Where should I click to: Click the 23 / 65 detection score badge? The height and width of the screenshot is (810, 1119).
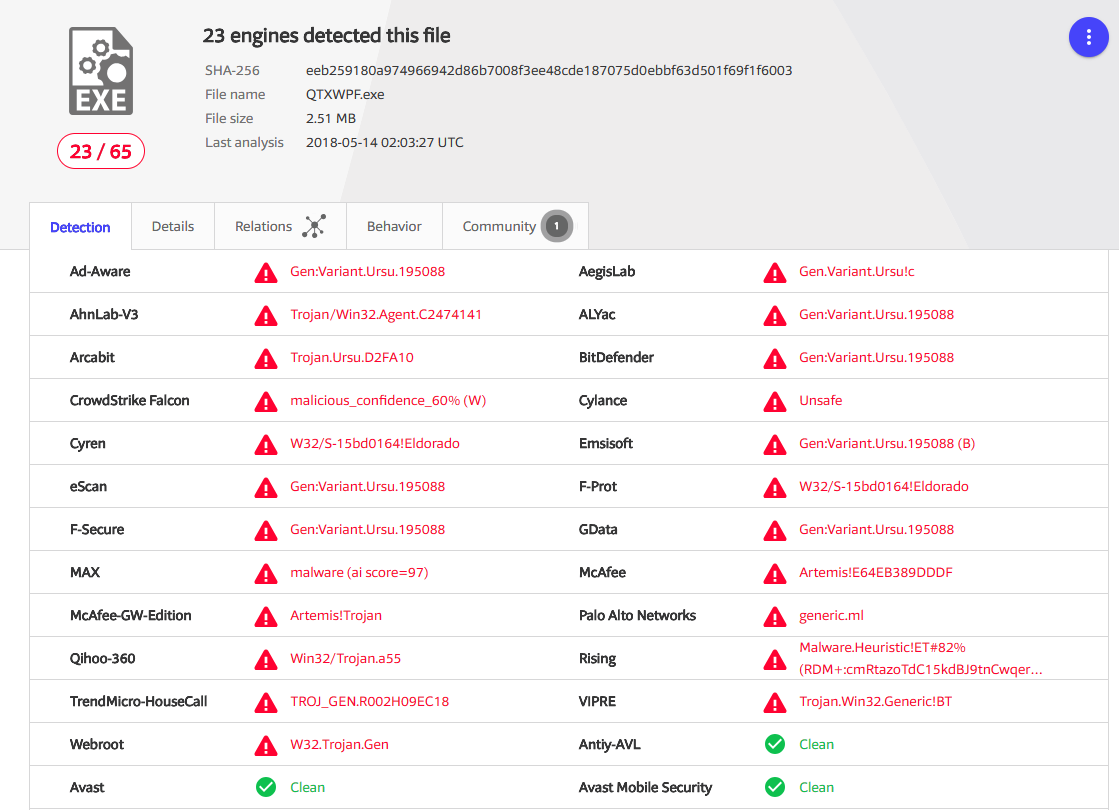click(x=101, y=151)
